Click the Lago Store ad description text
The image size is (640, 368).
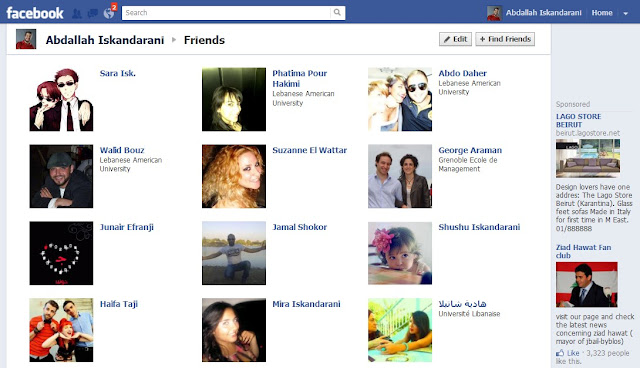(x=594, y=208)
